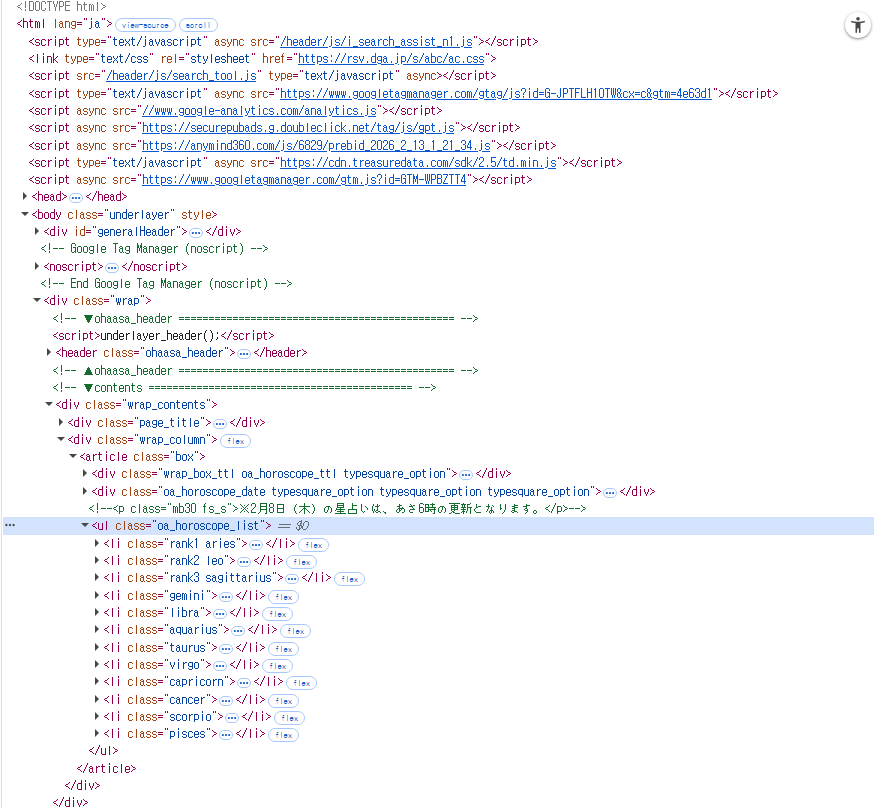Expand the head element
The image size is (874, 808).
point(25,196)
